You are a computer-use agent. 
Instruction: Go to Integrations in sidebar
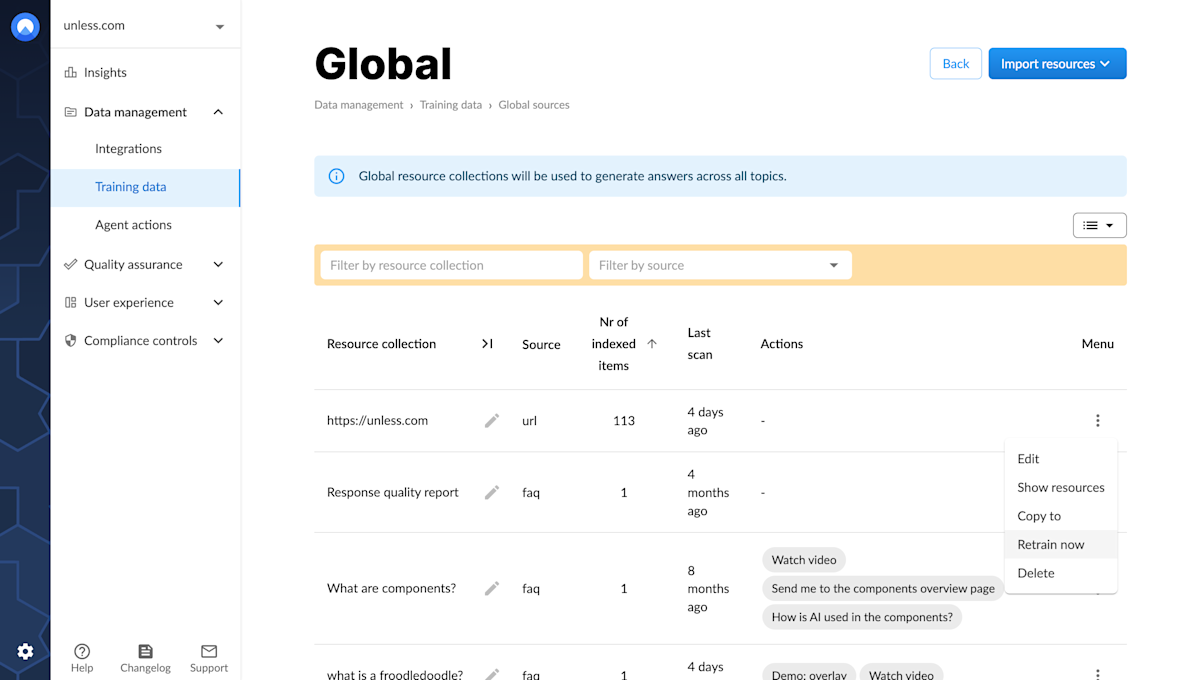(128, 149)
